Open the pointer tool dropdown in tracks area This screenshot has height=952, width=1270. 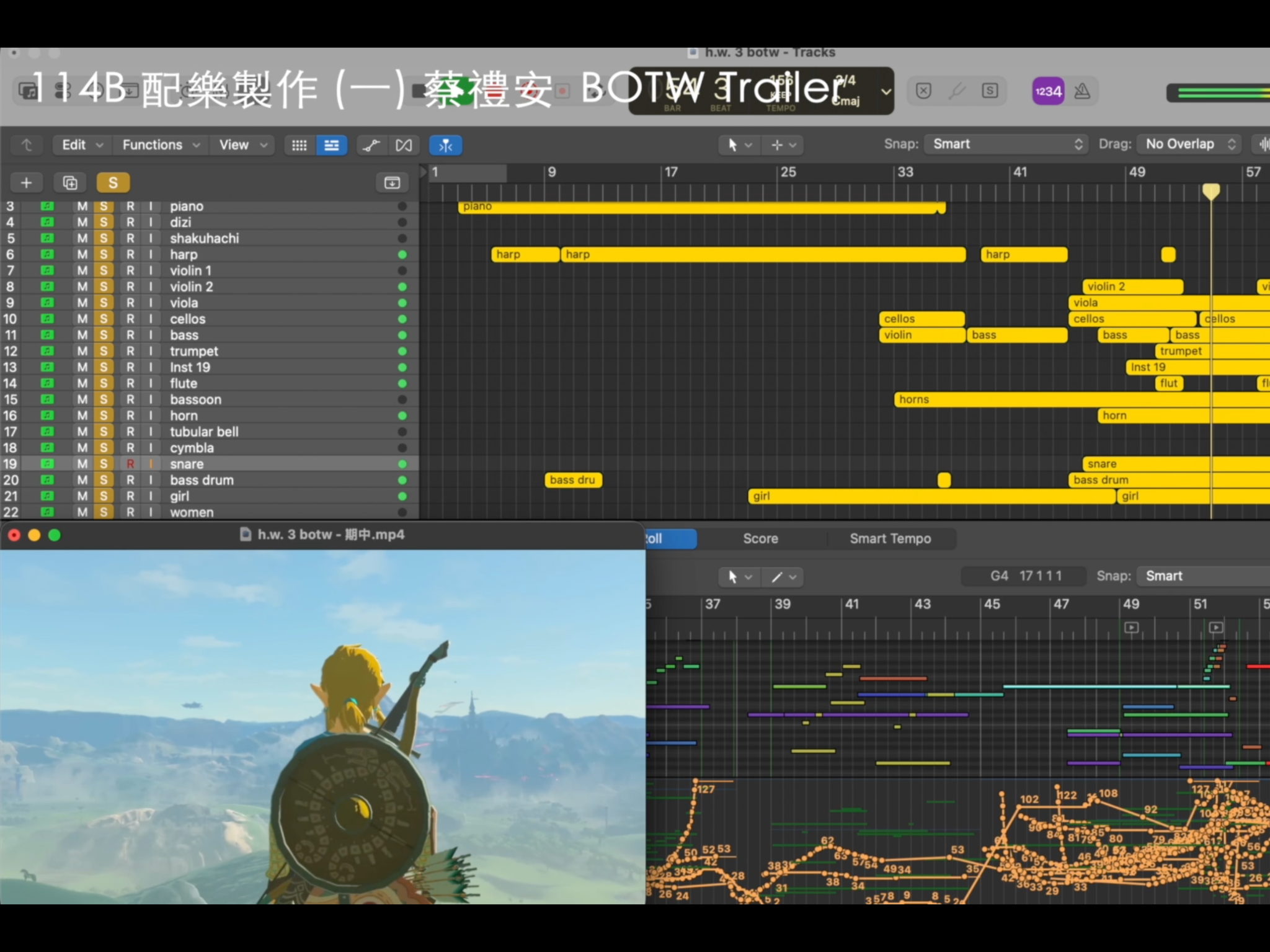pos(739,145)
